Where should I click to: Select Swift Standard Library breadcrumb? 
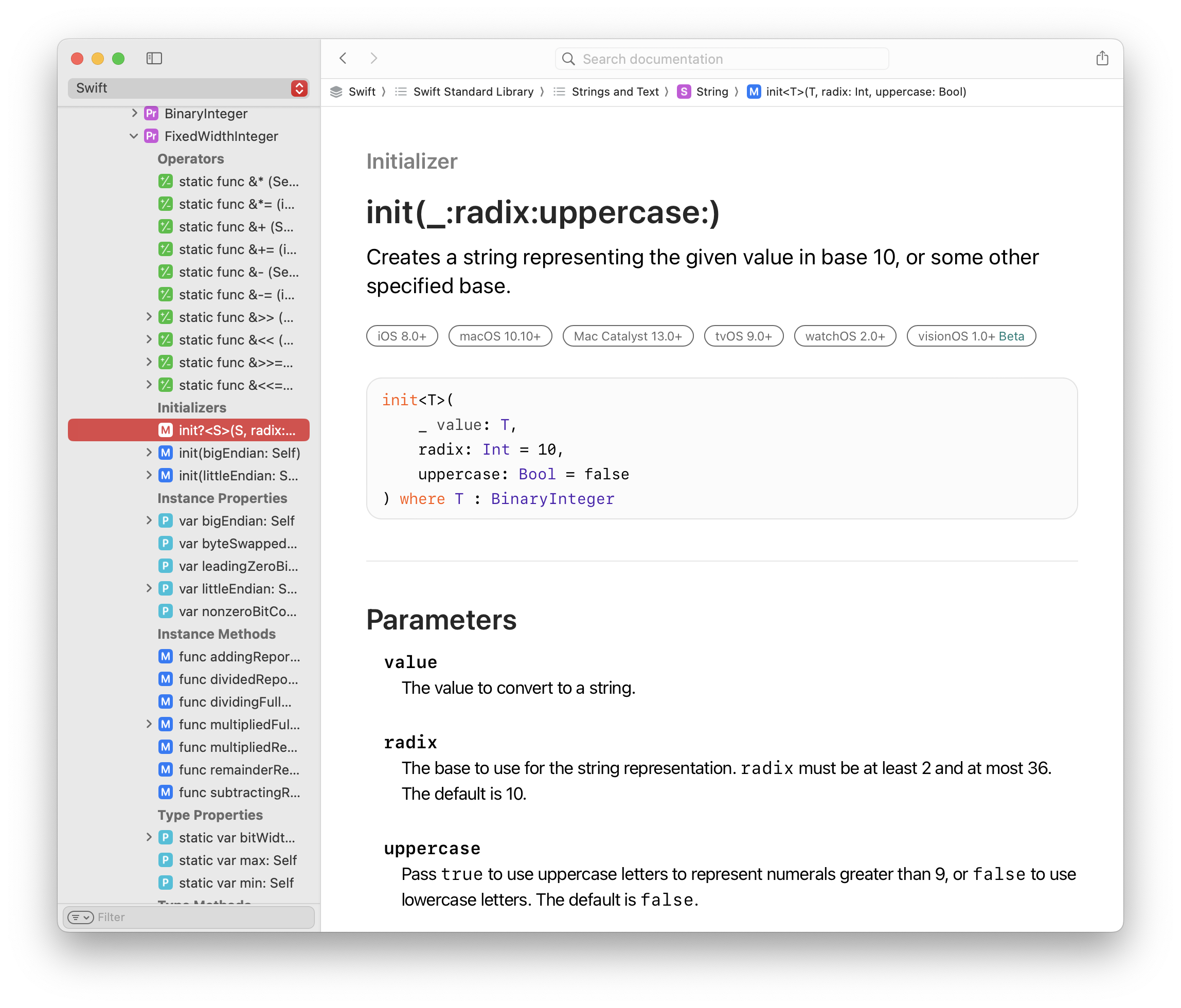(473, 92)
